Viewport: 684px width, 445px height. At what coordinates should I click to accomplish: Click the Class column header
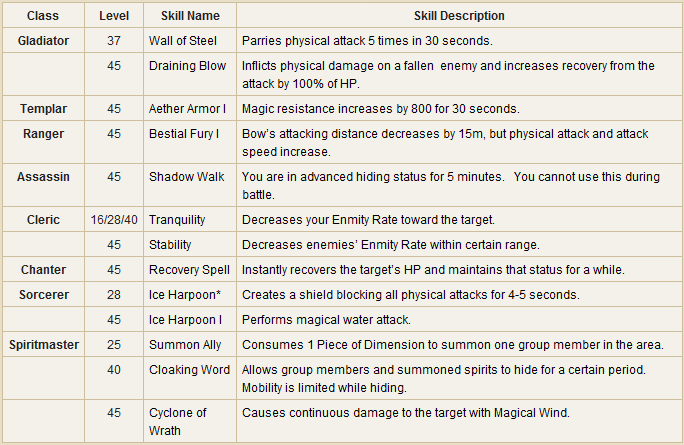[x=43, y=16]
